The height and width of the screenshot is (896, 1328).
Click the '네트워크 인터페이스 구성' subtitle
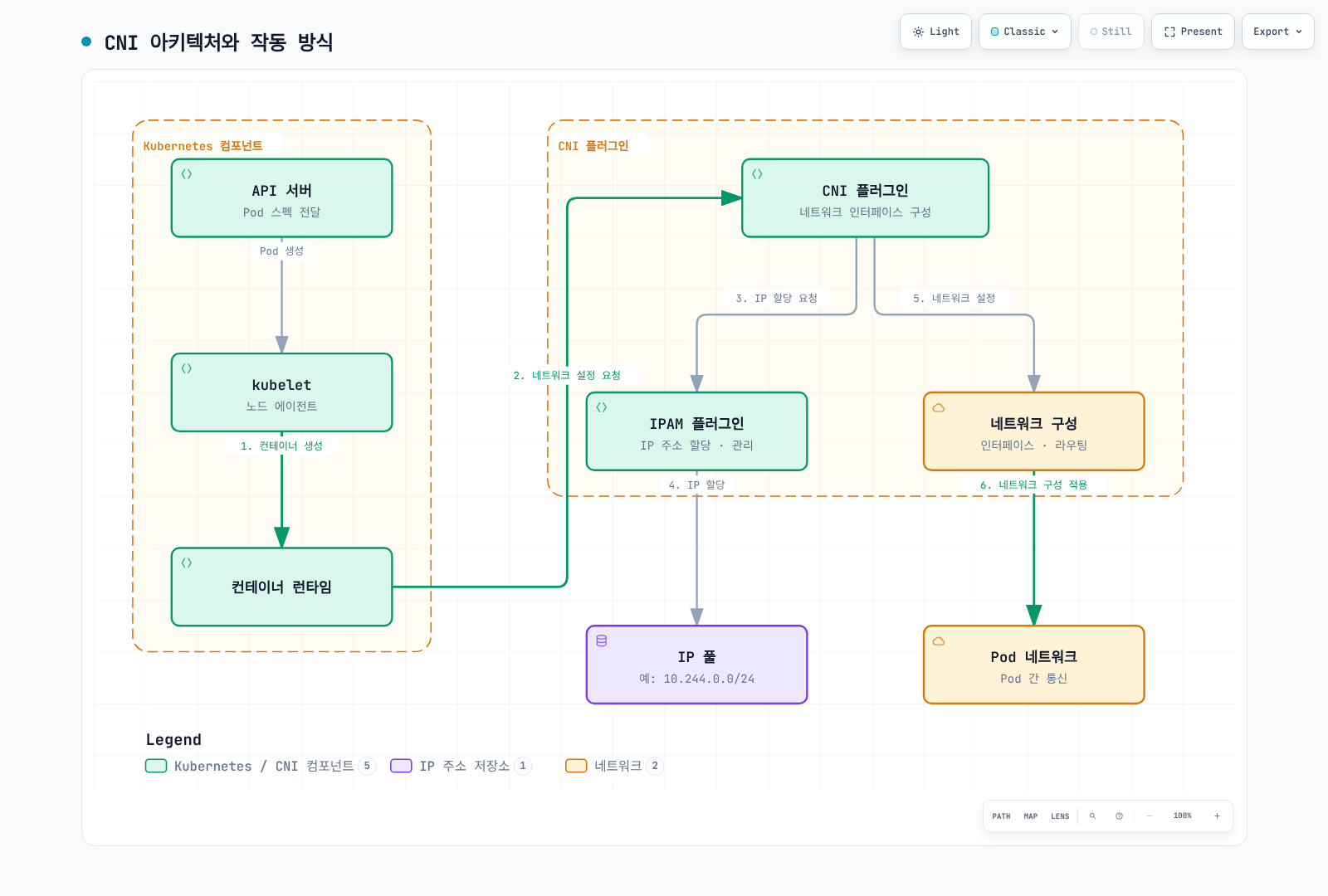pyautogui.click(x=865, y=212)
